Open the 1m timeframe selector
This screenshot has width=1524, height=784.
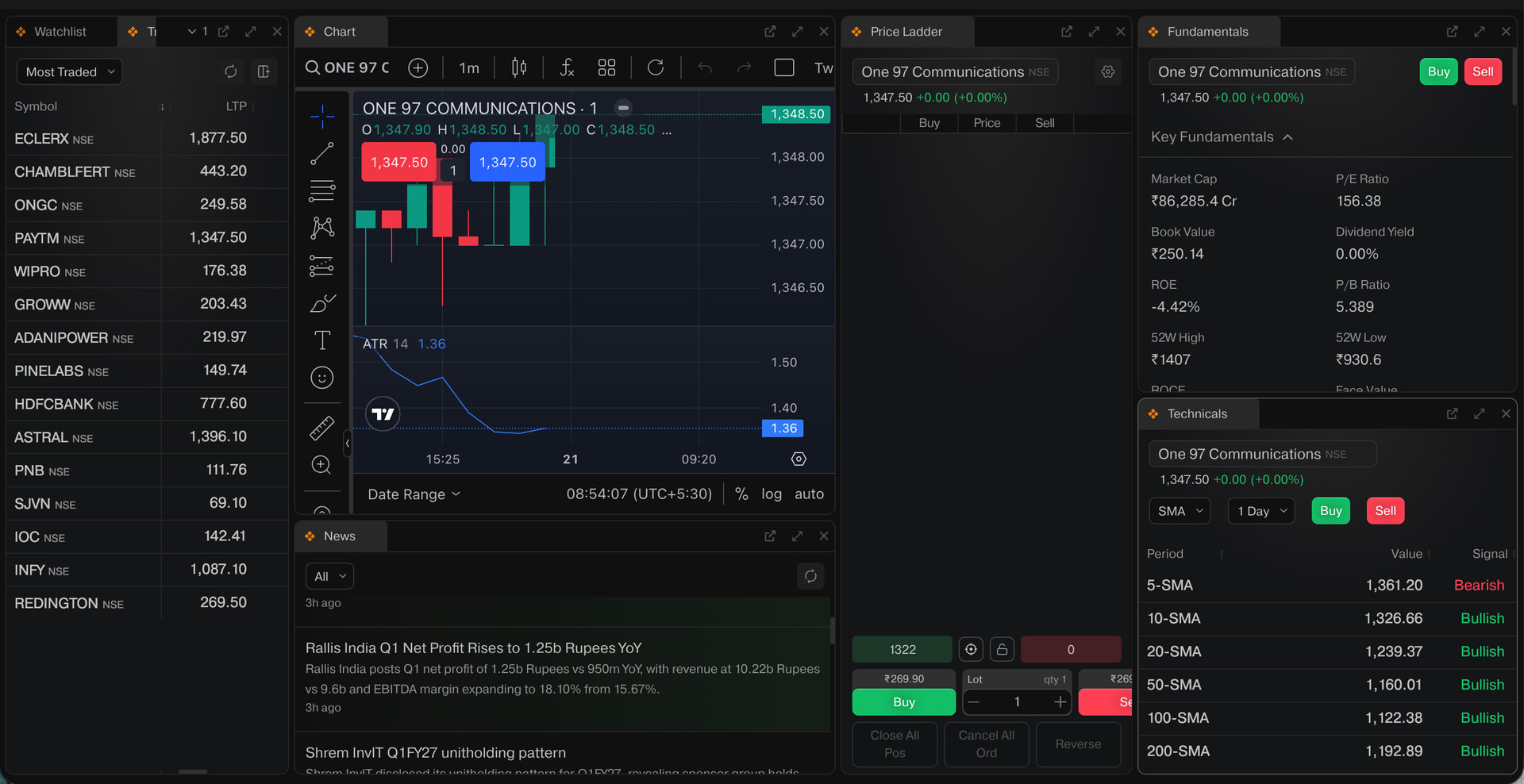click(469, 67)
